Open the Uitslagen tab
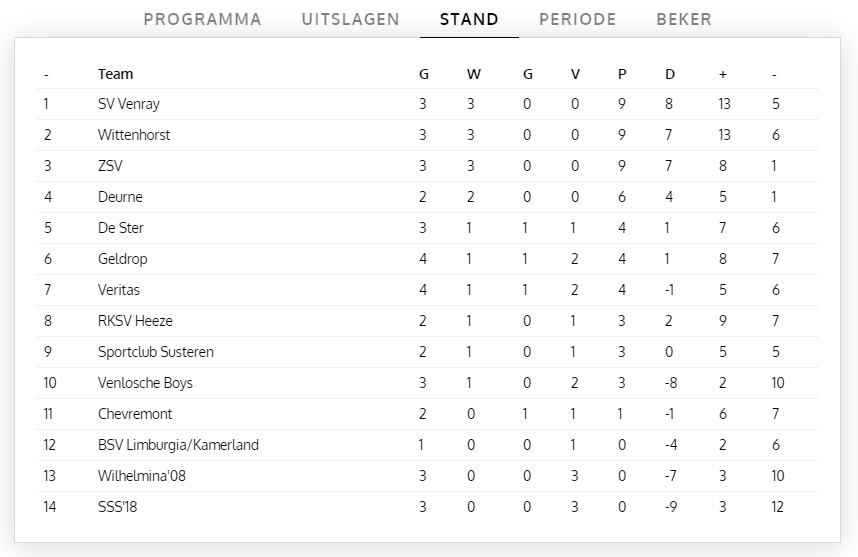This screenshot has height=557, width=858. pos(350,19)
